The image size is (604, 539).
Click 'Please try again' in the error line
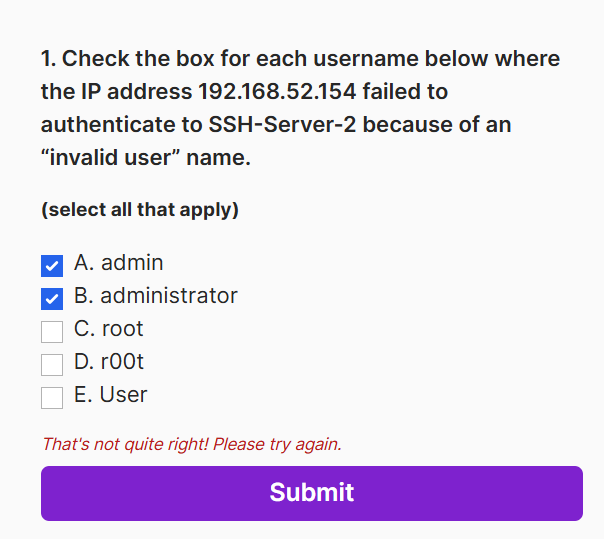[277, 444]
